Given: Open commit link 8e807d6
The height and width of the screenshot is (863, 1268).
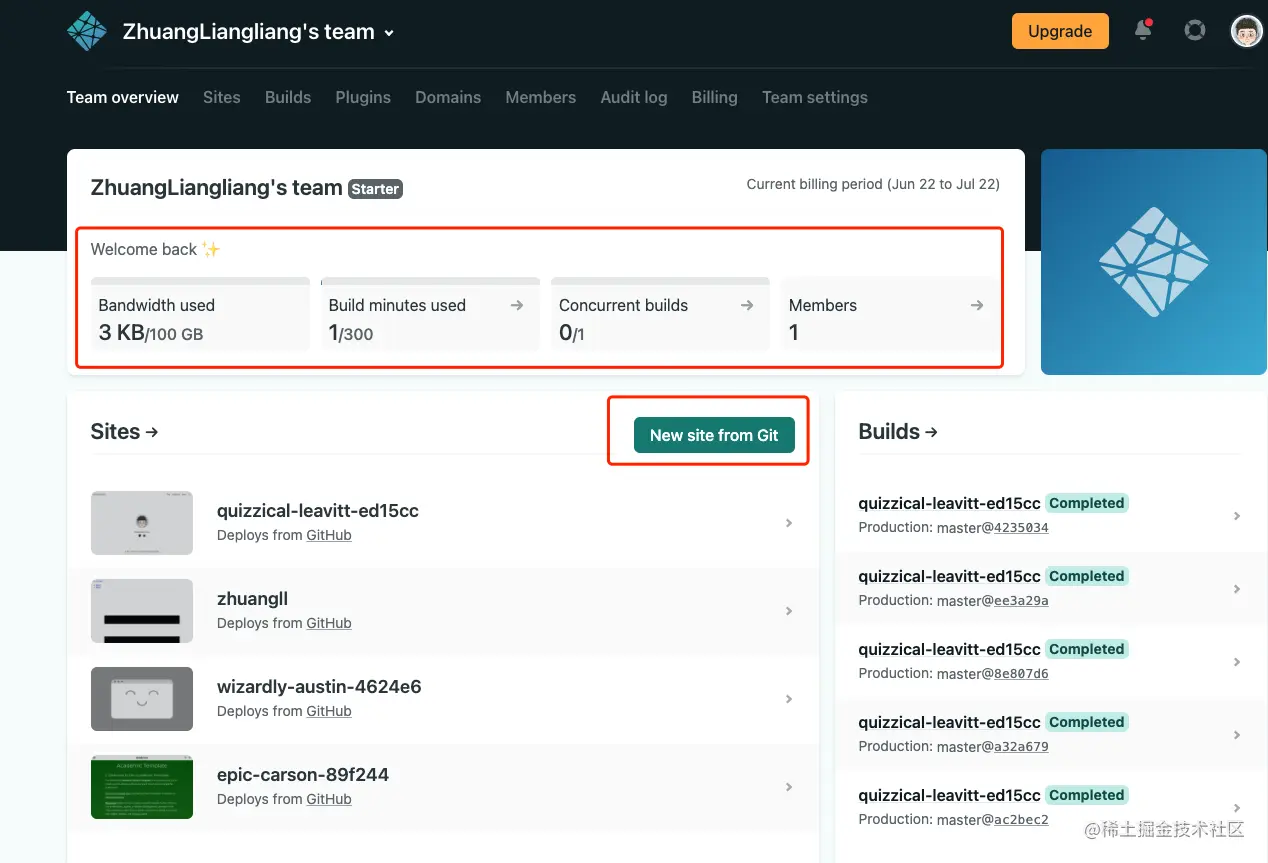Looking at the screenshot, I should click(1021, 673).
